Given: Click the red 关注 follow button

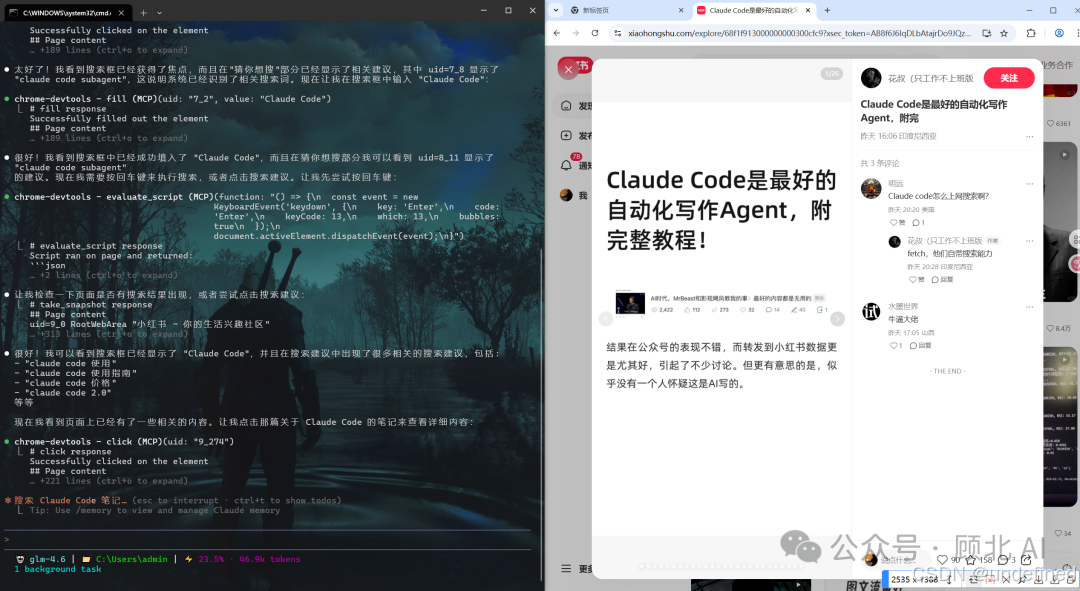Looking at the screenshot, I should [x=1008, y=78].
